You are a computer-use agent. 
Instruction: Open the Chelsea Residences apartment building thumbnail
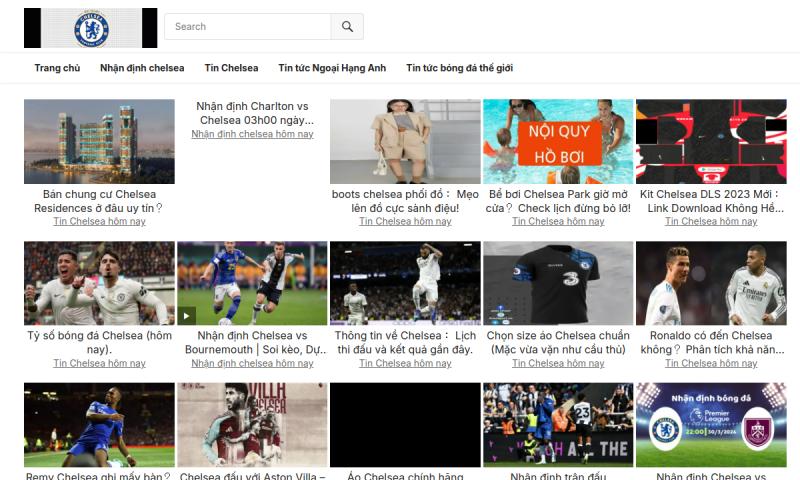point(99,141)
